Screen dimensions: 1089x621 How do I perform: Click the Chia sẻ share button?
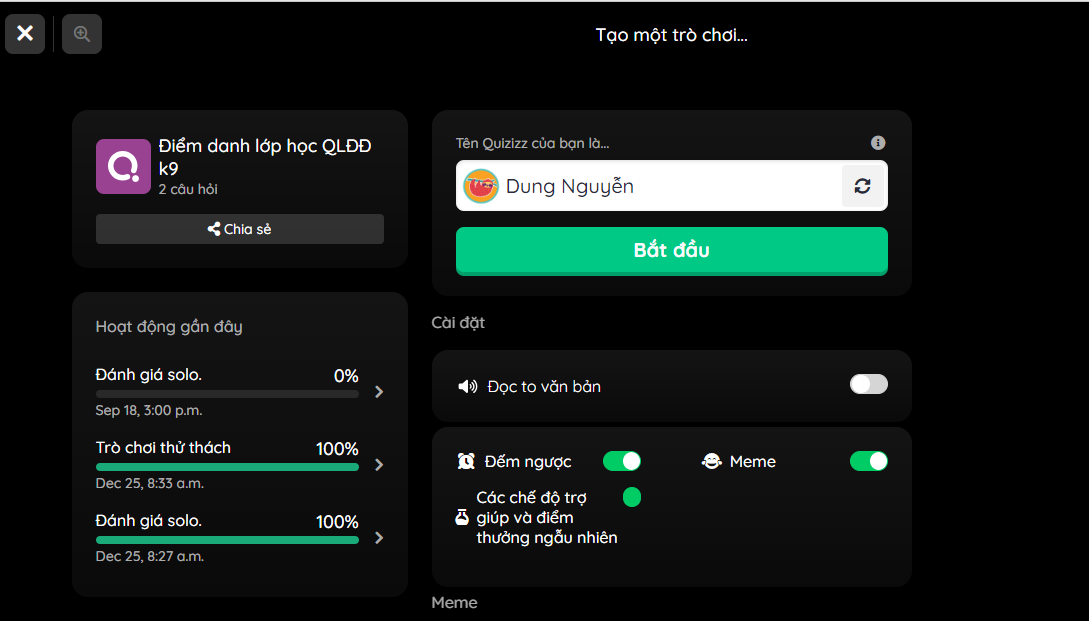(x=240, y=229)
